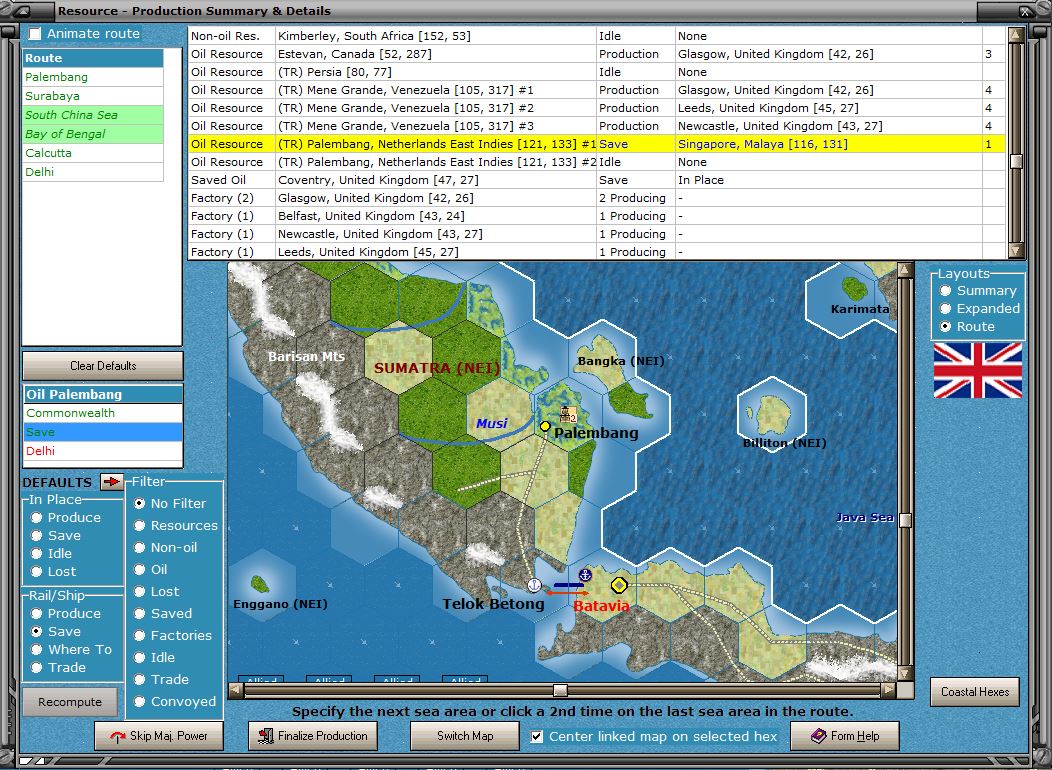
Task: Select the (TR) Persia oil resource row
Action: 596,72
